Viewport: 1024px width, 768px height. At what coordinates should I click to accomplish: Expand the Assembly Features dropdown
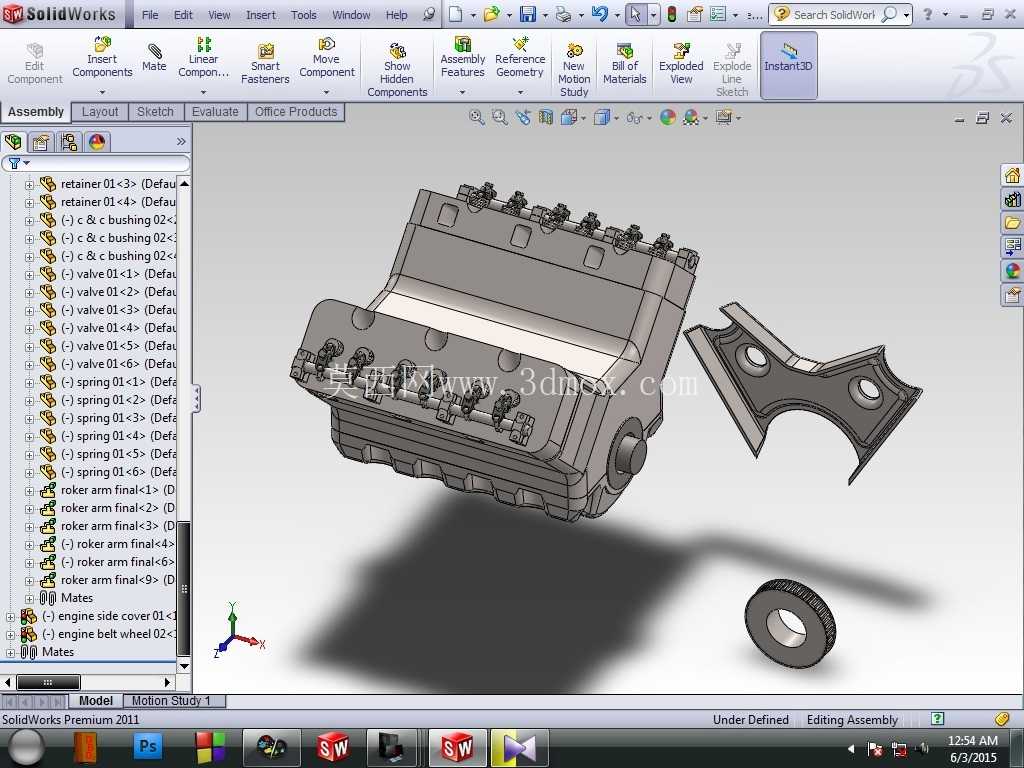coord(462,92)
